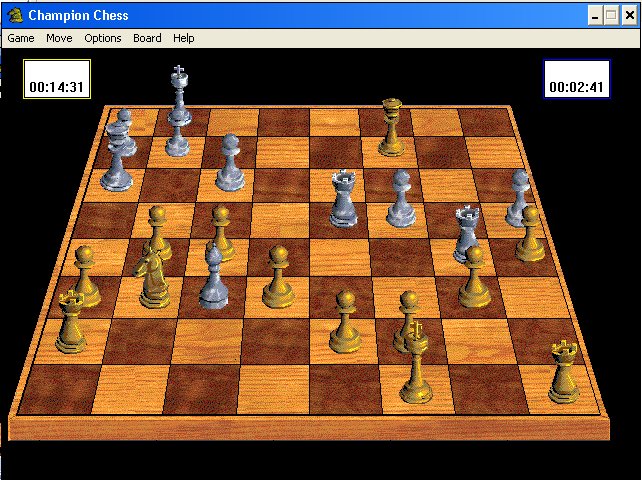Select the gold queen near silver's back rank
642x480 pixels.
(392, 127)
